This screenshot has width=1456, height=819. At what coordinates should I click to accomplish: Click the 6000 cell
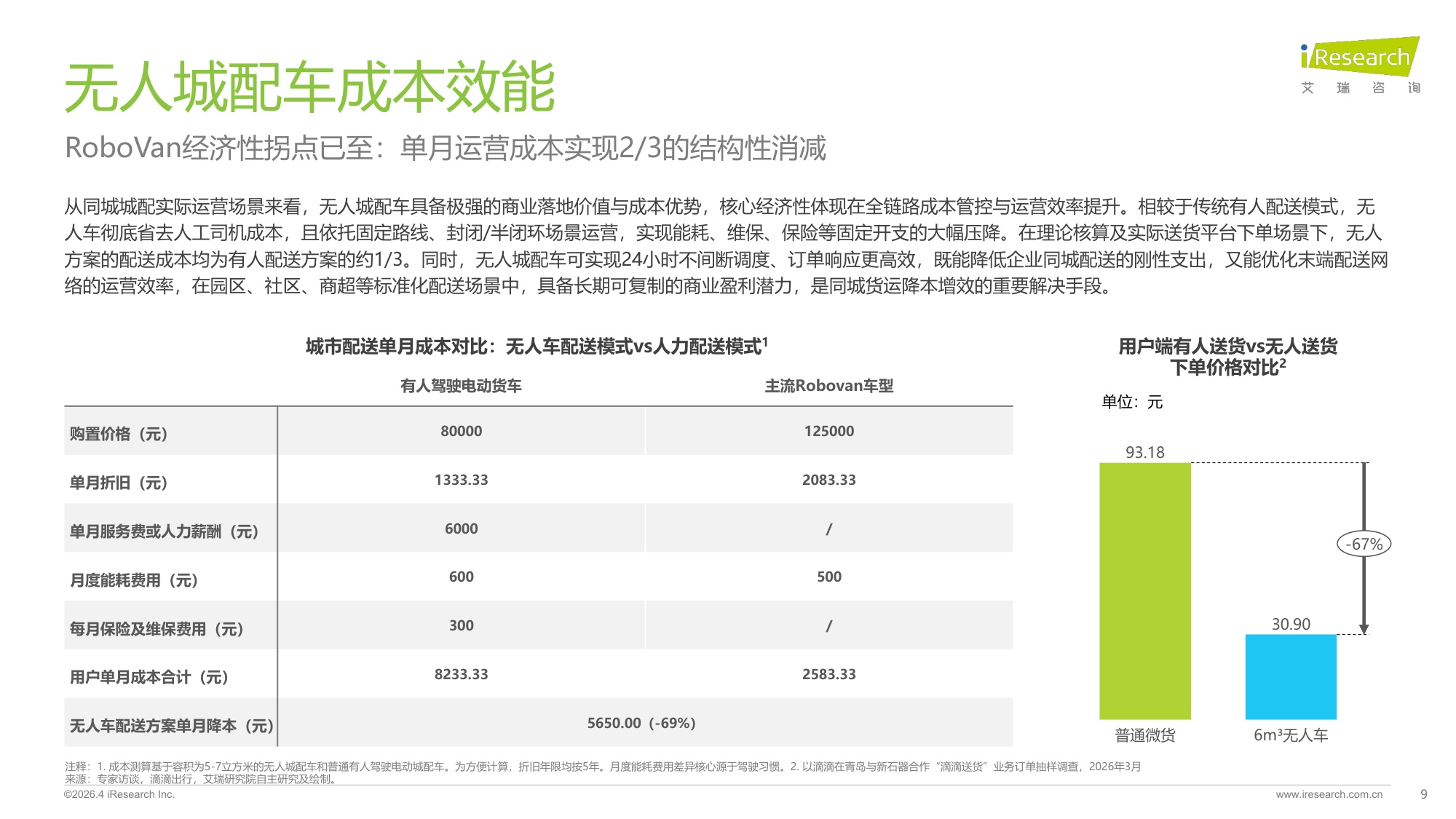pyautogui.click(x=461, y=529)
